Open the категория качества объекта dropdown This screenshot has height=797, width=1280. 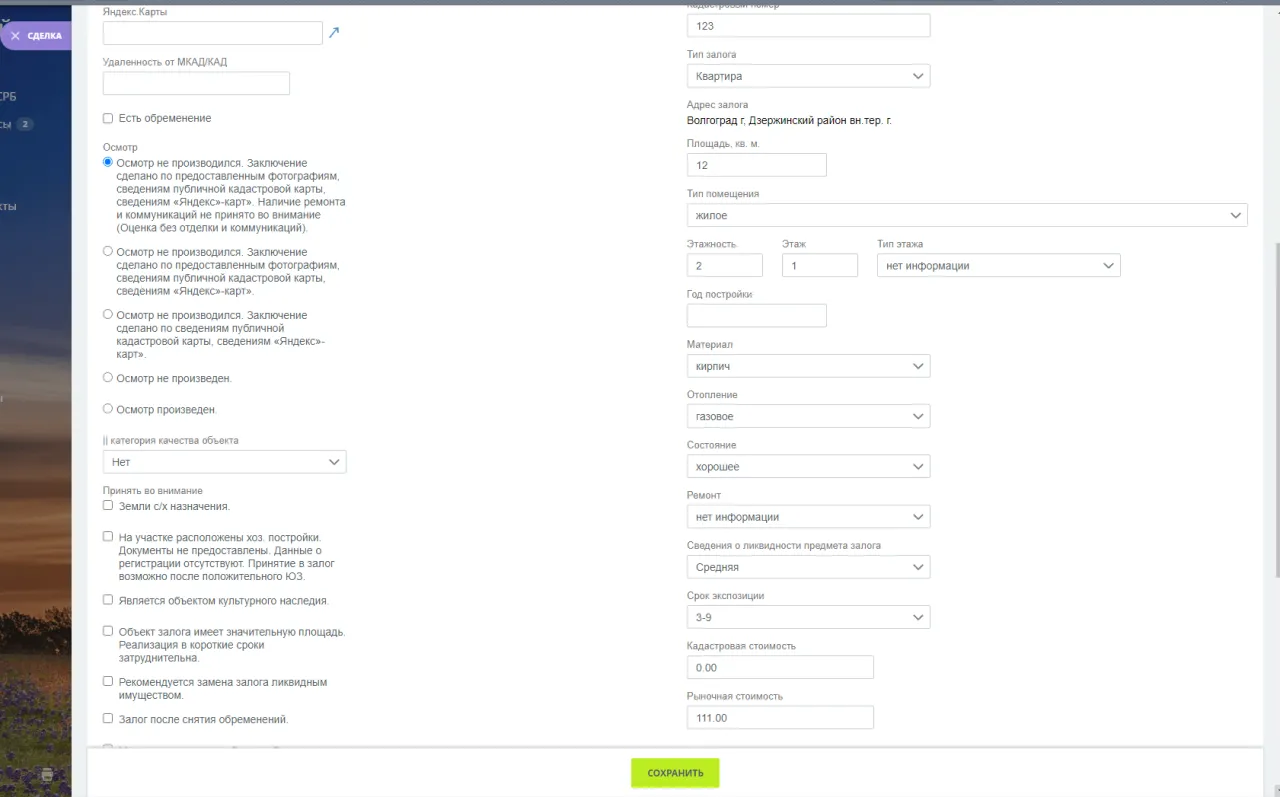coord(224,462)
